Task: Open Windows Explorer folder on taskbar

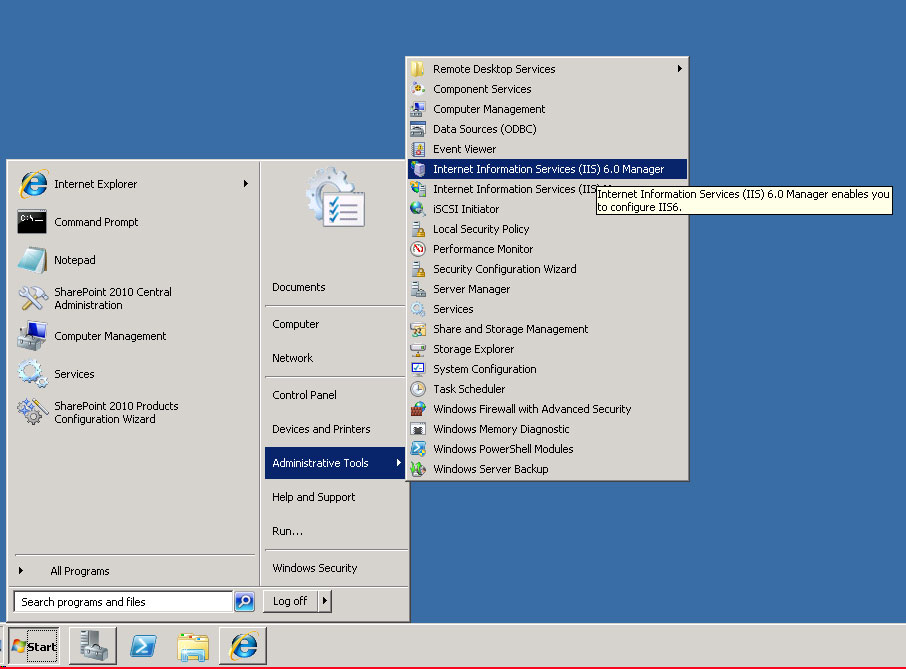Action: pos(193,646)
